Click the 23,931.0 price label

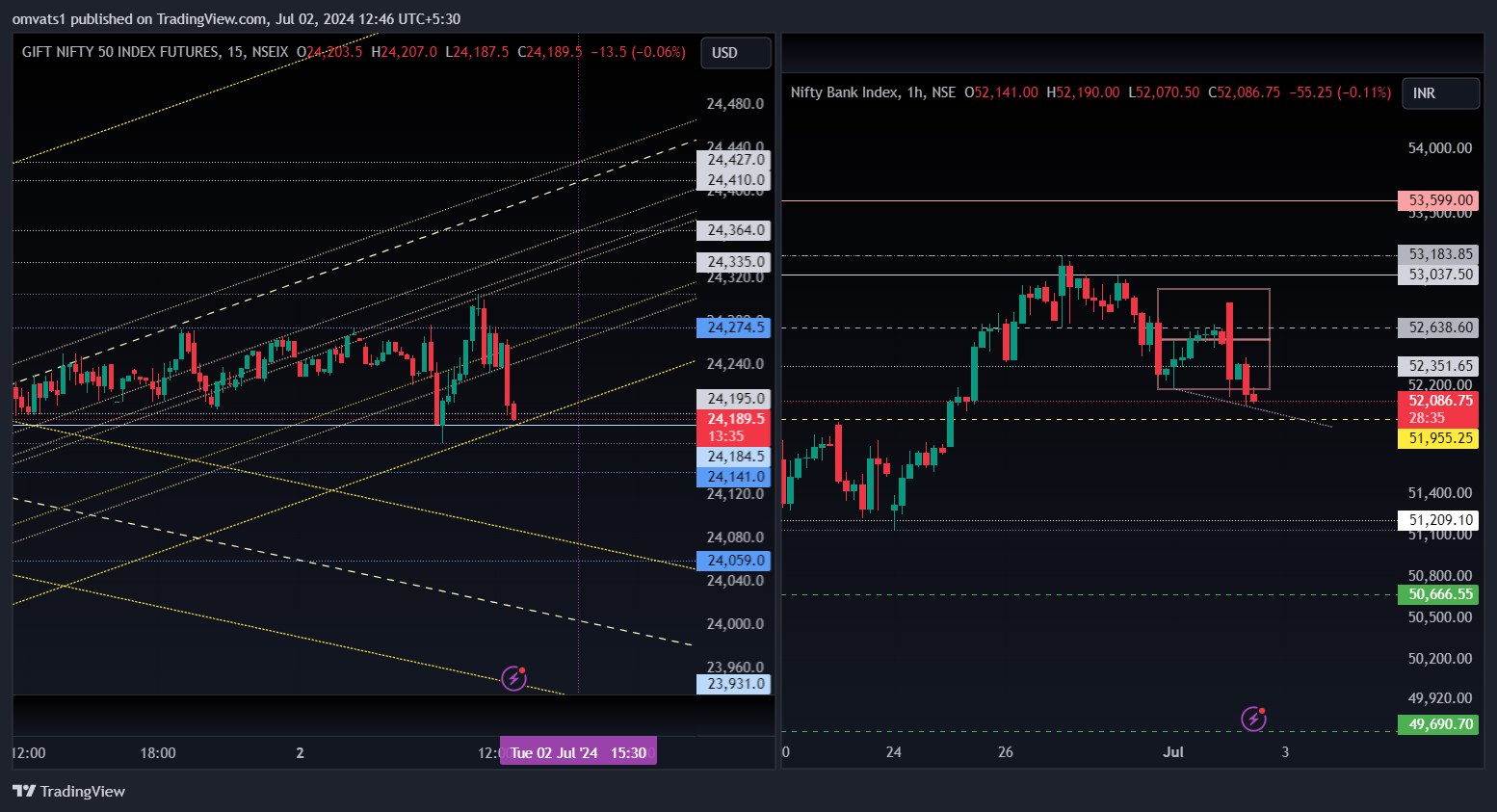(x=736, y=684)
